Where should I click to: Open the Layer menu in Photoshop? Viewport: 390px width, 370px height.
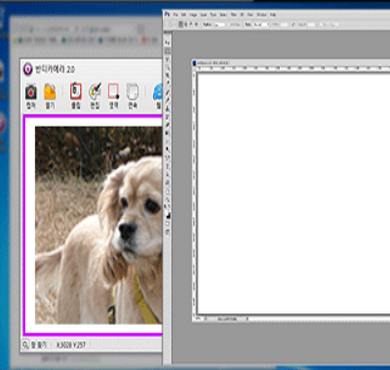click(x=203, y=15)
